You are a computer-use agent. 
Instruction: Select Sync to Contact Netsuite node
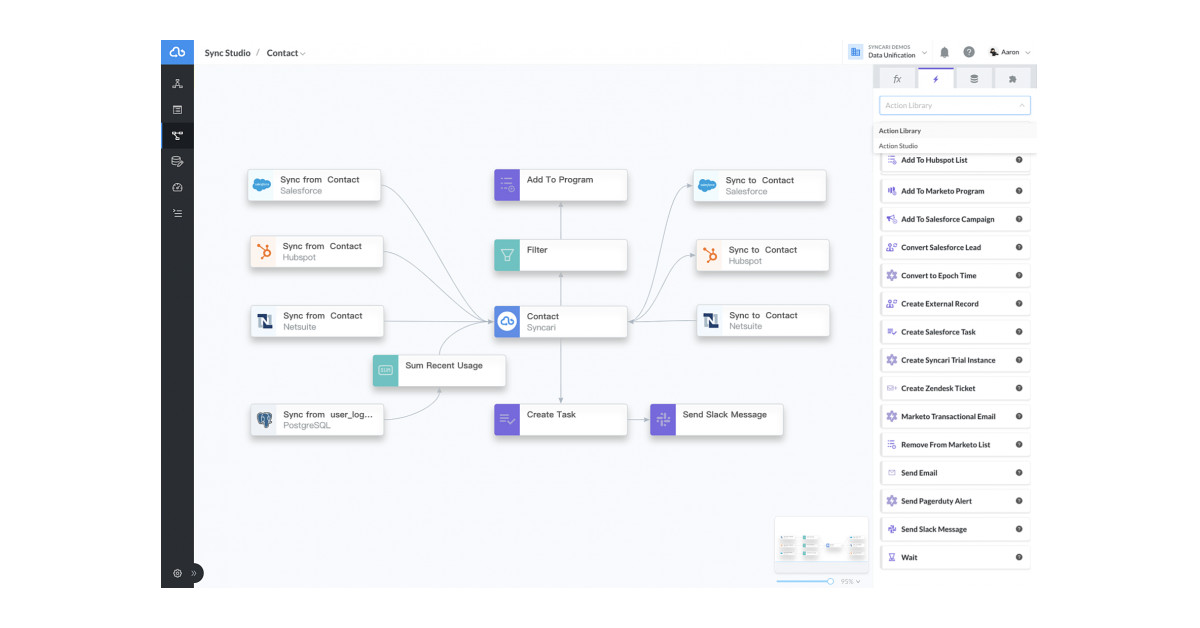763,320
